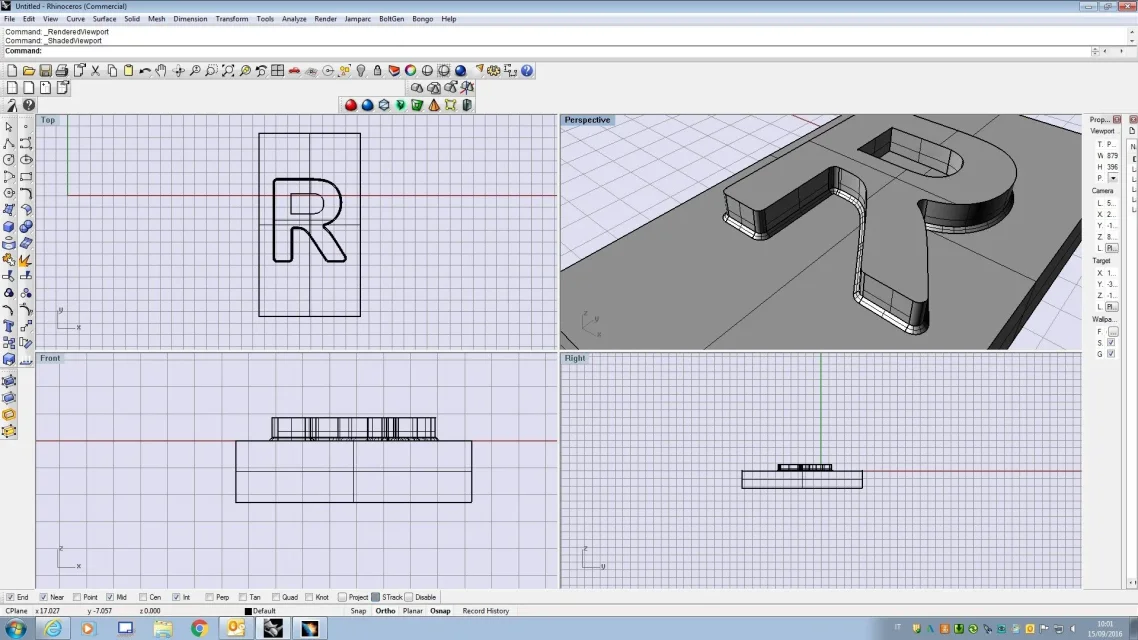Toggle the Disable osnap checkbox
Image resolution: width=1138 pixels, height=640 pixels.
tap(409, 597)
